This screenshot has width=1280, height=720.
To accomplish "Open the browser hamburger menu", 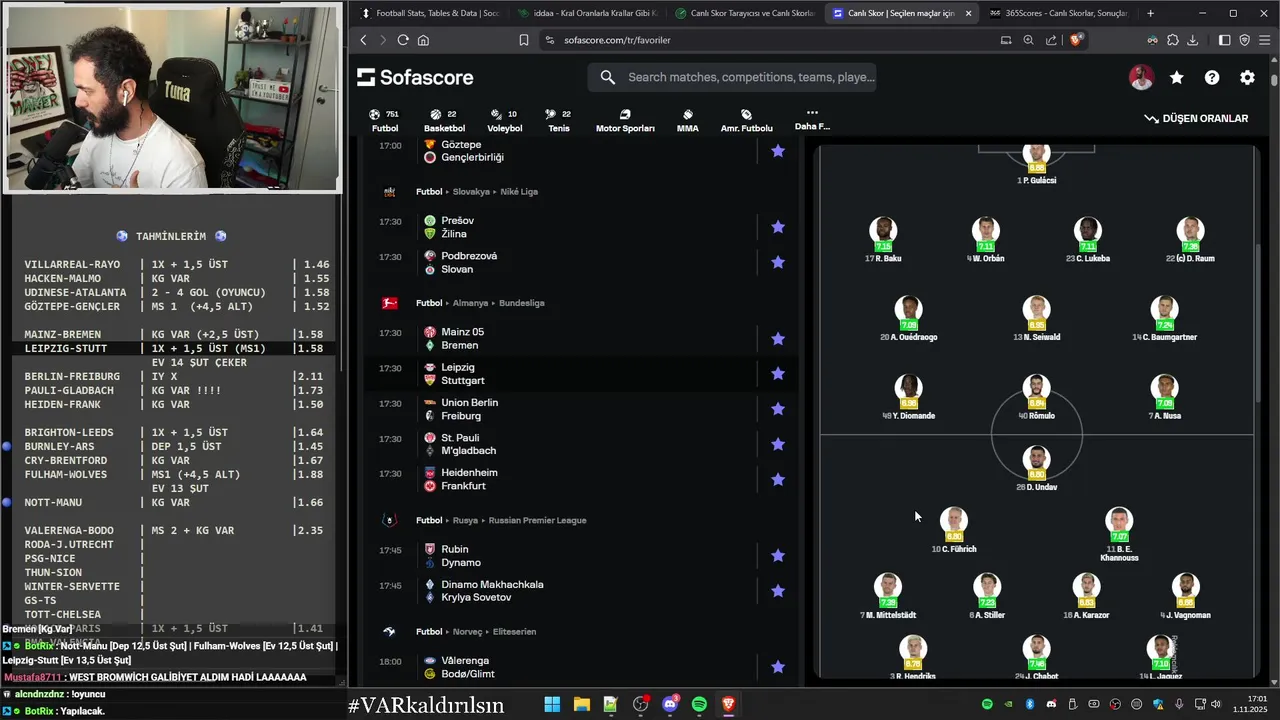I will [x=1264, y=40].
